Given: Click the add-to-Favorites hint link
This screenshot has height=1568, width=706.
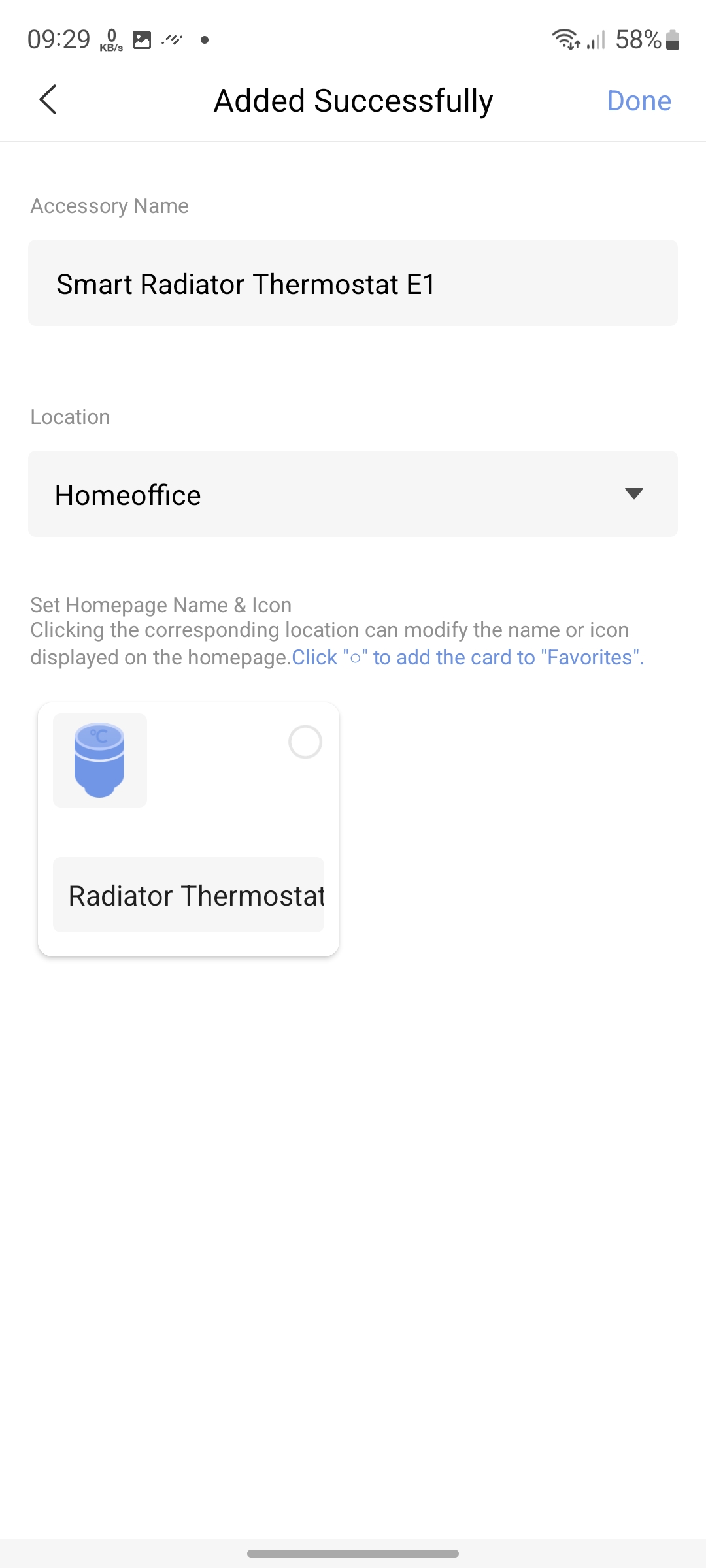Looking at the screenshot, I should [x=467, y=657].
